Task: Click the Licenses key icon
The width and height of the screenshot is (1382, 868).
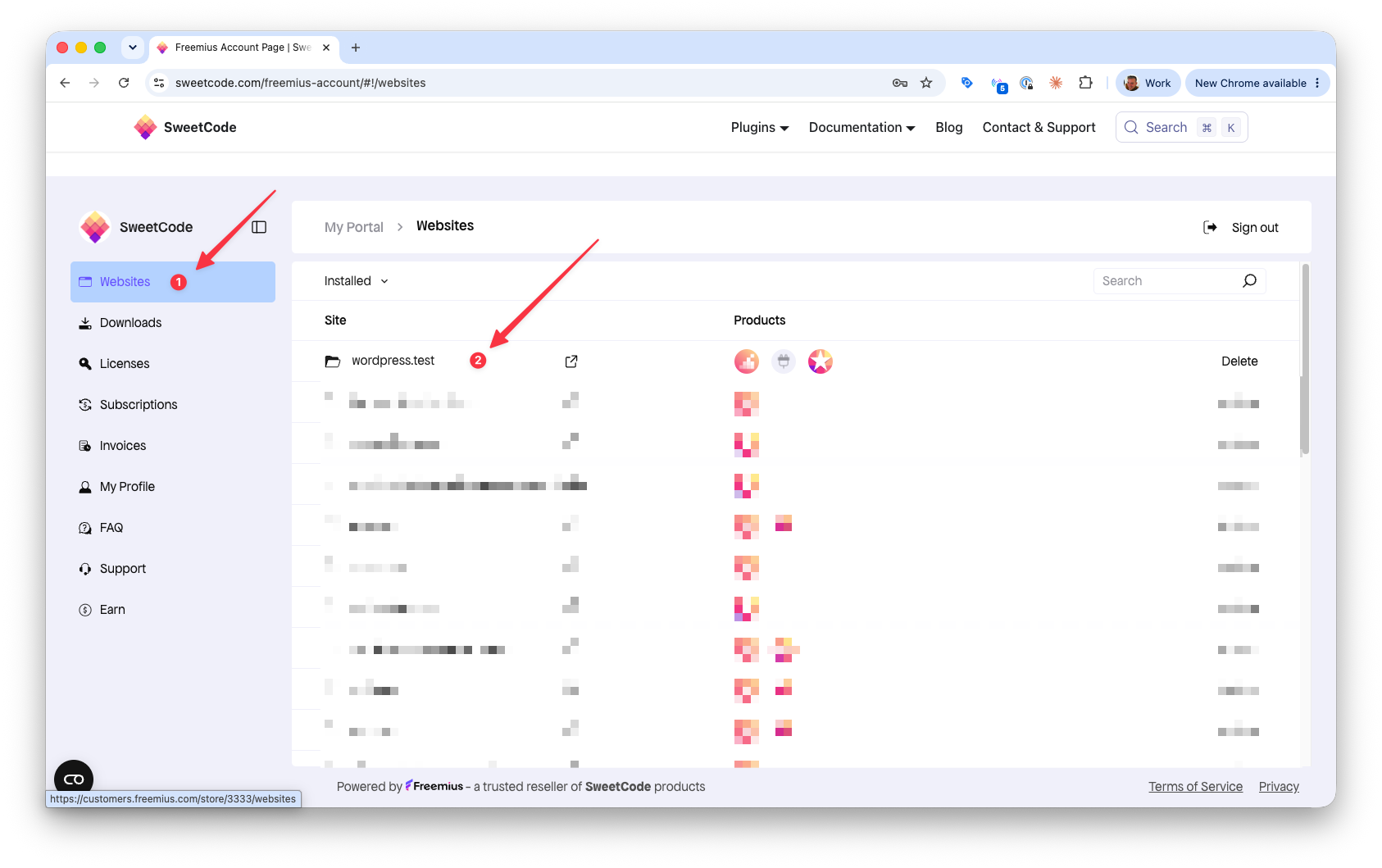Action: tap(85, 364)
